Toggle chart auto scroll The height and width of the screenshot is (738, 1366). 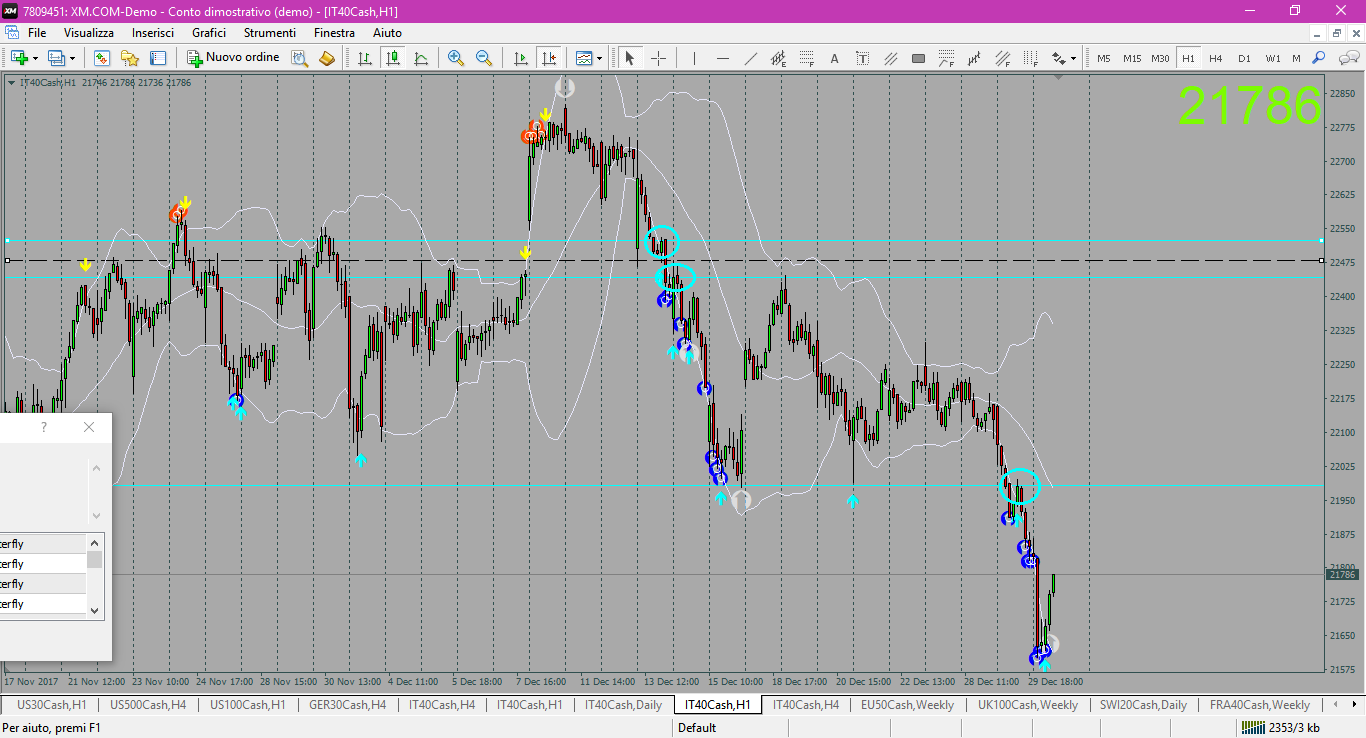[x=520, y=58]
